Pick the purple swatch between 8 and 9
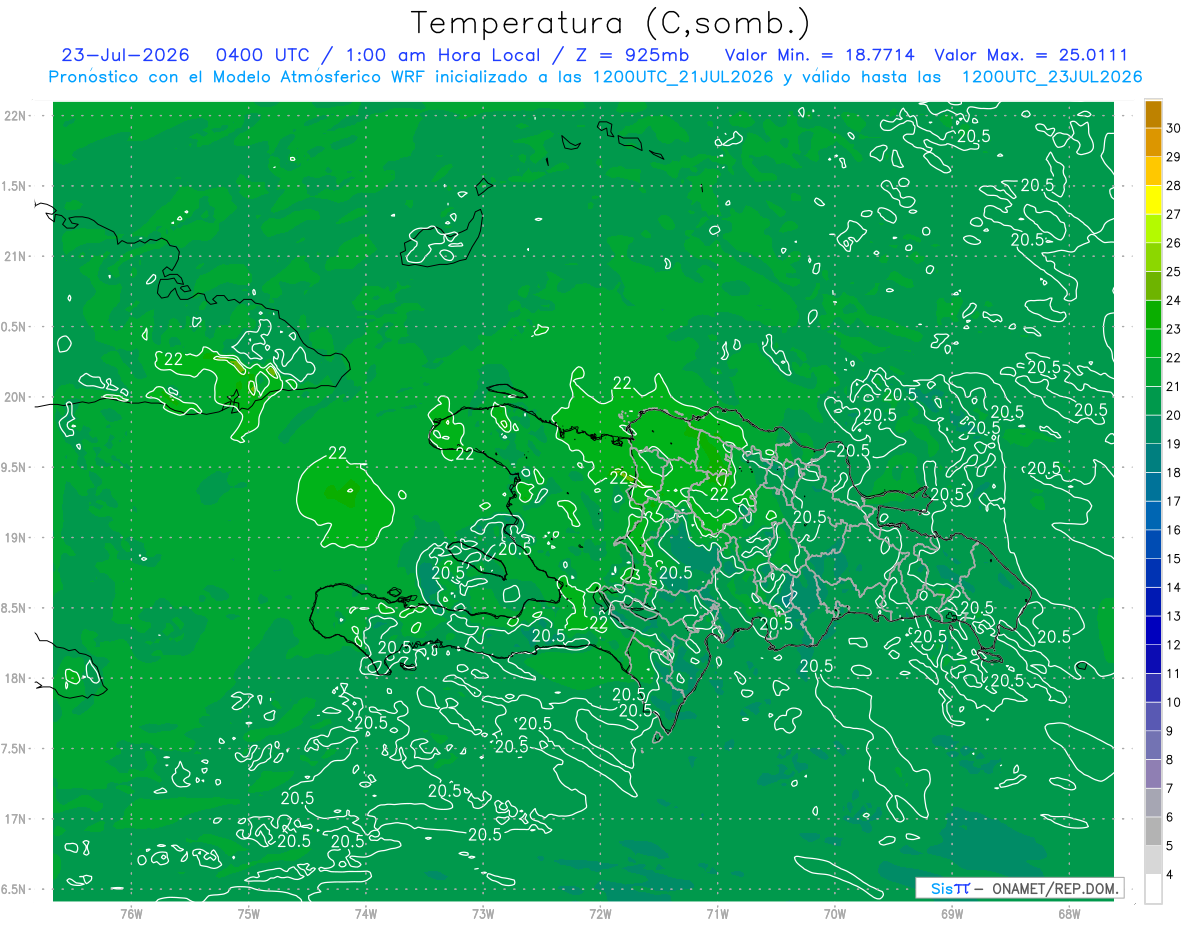 [1154, 746]
